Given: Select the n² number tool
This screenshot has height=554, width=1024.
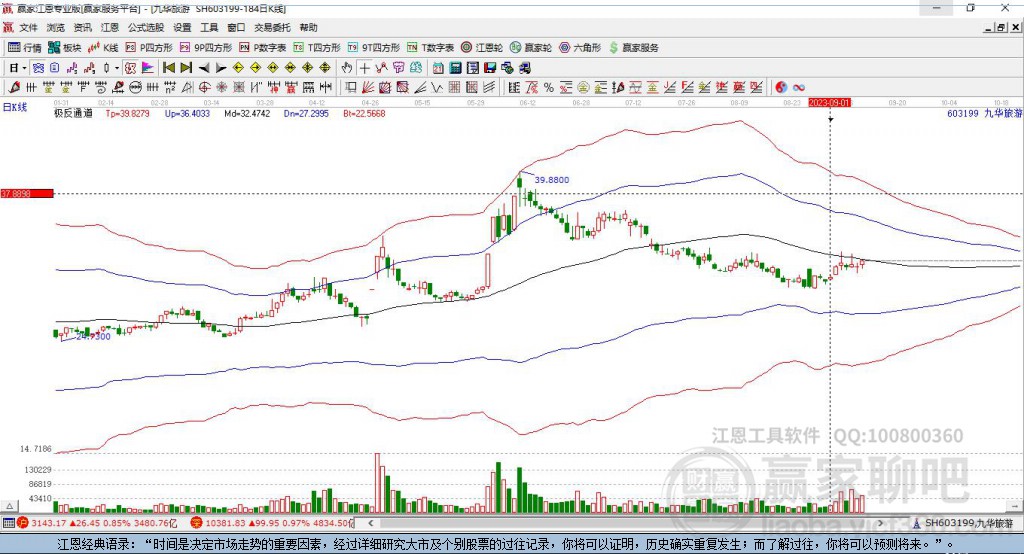Looking at the screenshot, I should 170,88.
